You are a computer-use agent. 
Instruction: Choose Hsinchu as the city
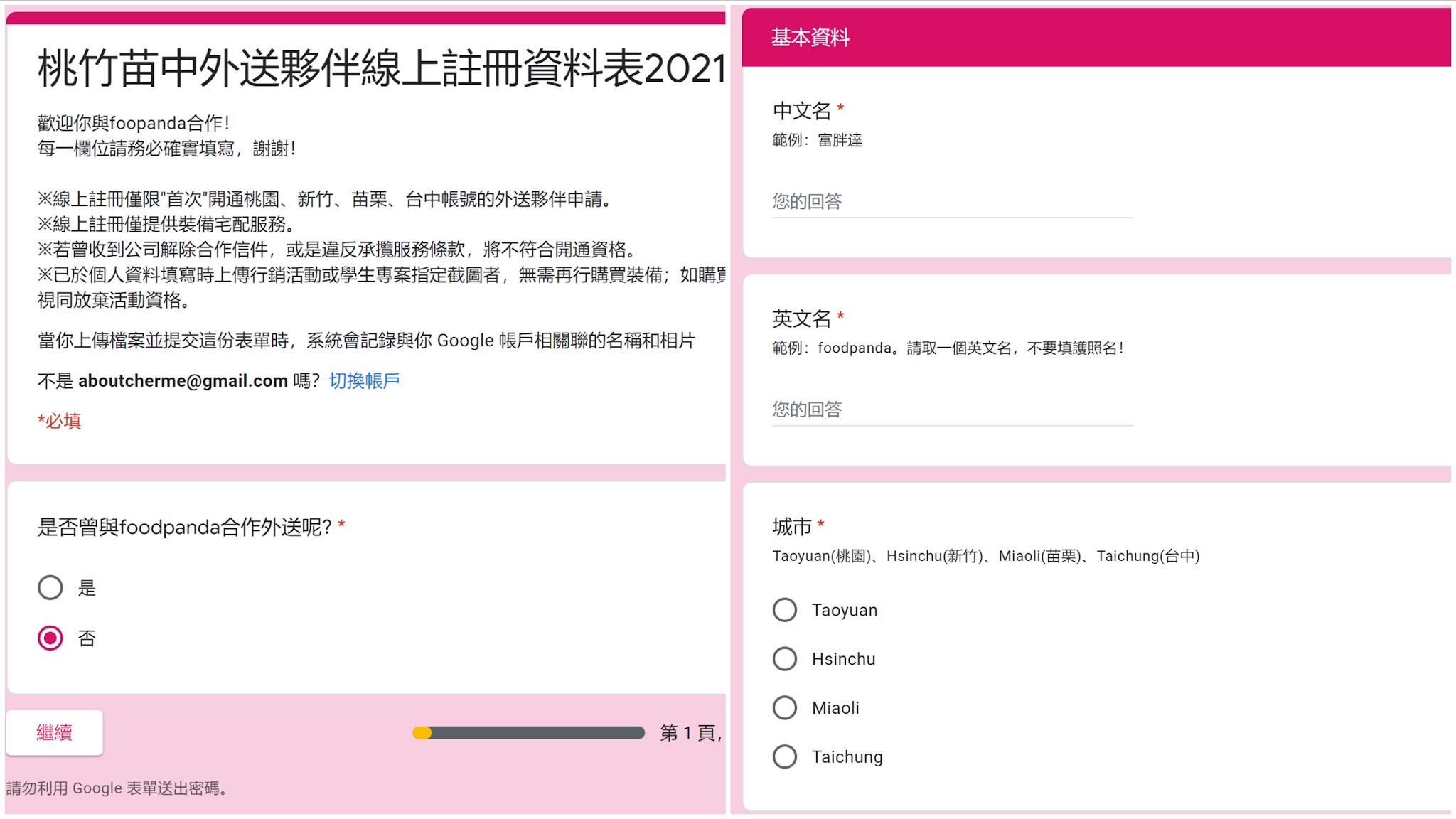click(785, 659)
